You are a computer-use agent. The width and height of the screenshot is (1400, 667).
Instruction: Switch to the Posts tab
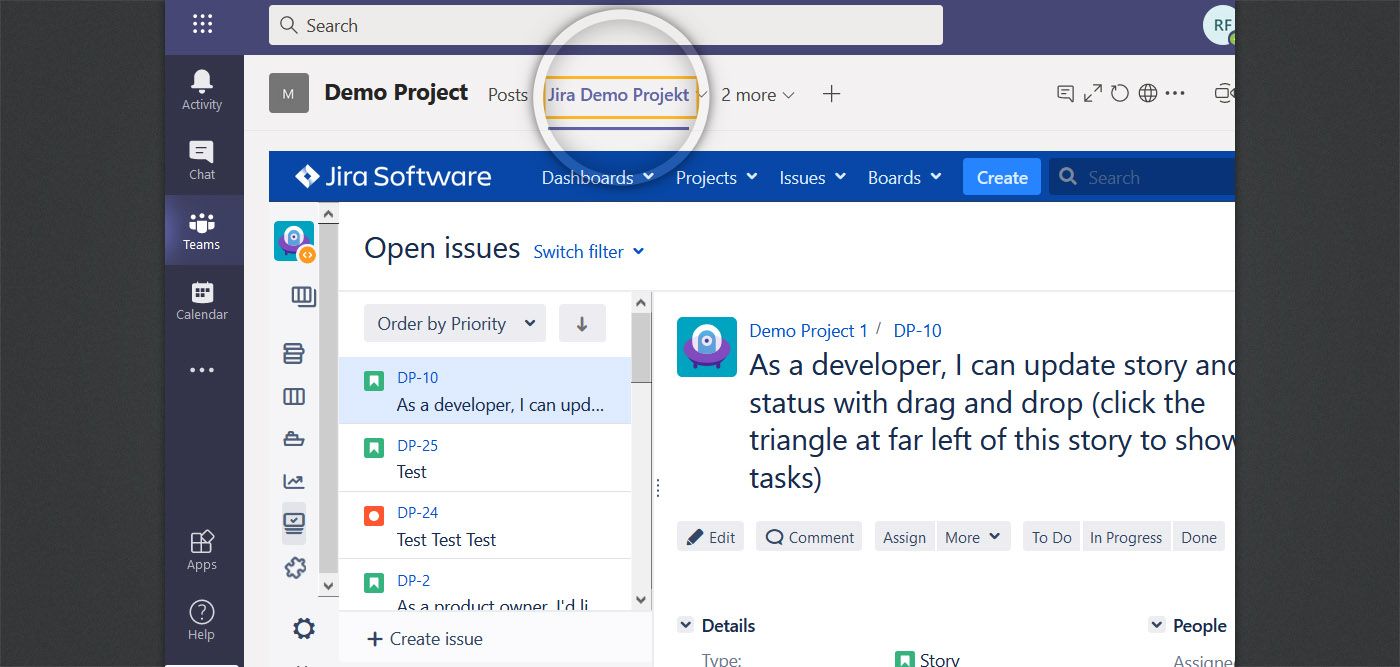[x=507, y=95]
